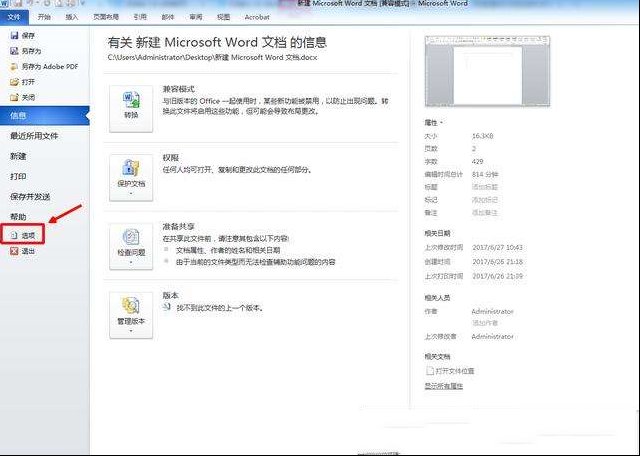Switch to the 开始 ribbon tab
640x456 pixels.
tap(44, 17)
